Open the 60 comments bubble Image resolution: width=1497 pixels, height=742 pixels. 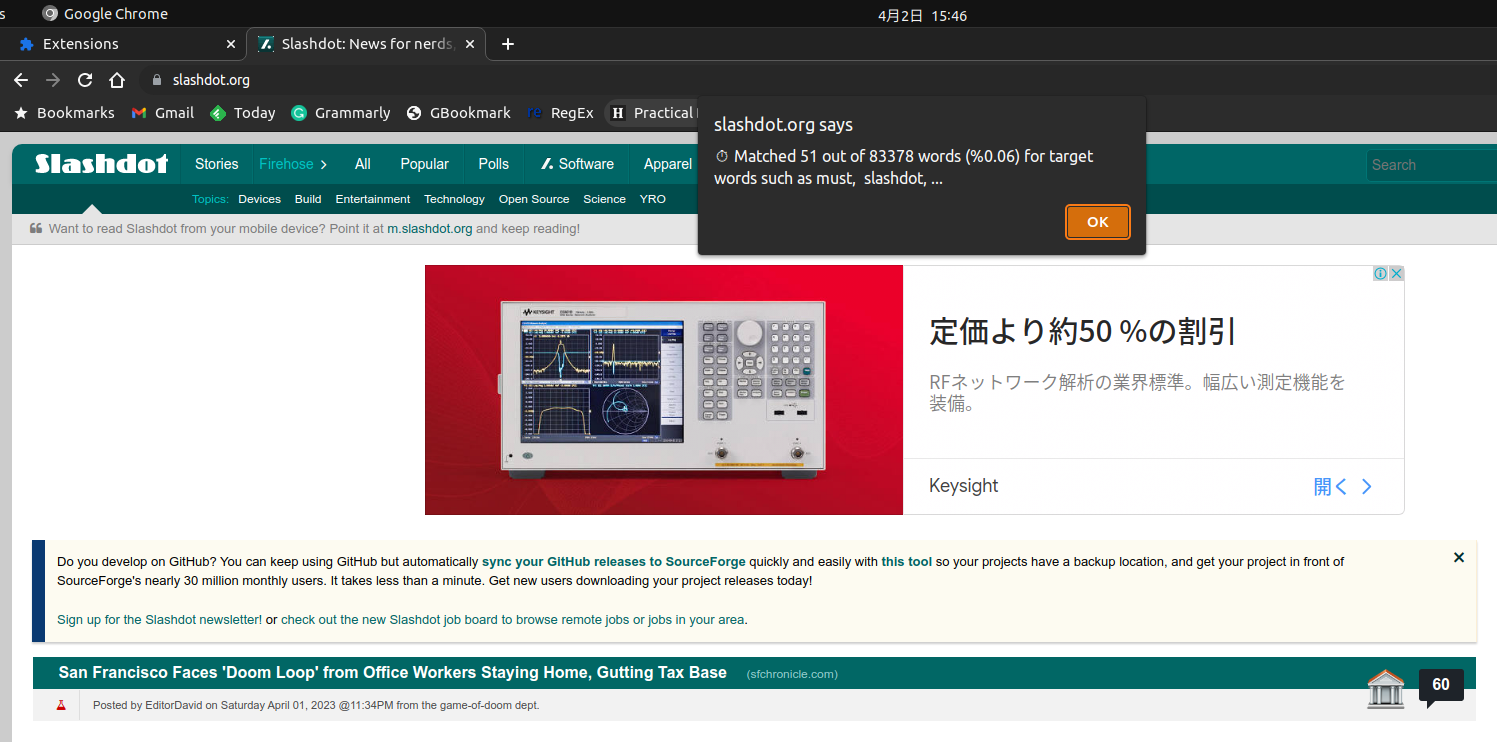coord(1441,685)
